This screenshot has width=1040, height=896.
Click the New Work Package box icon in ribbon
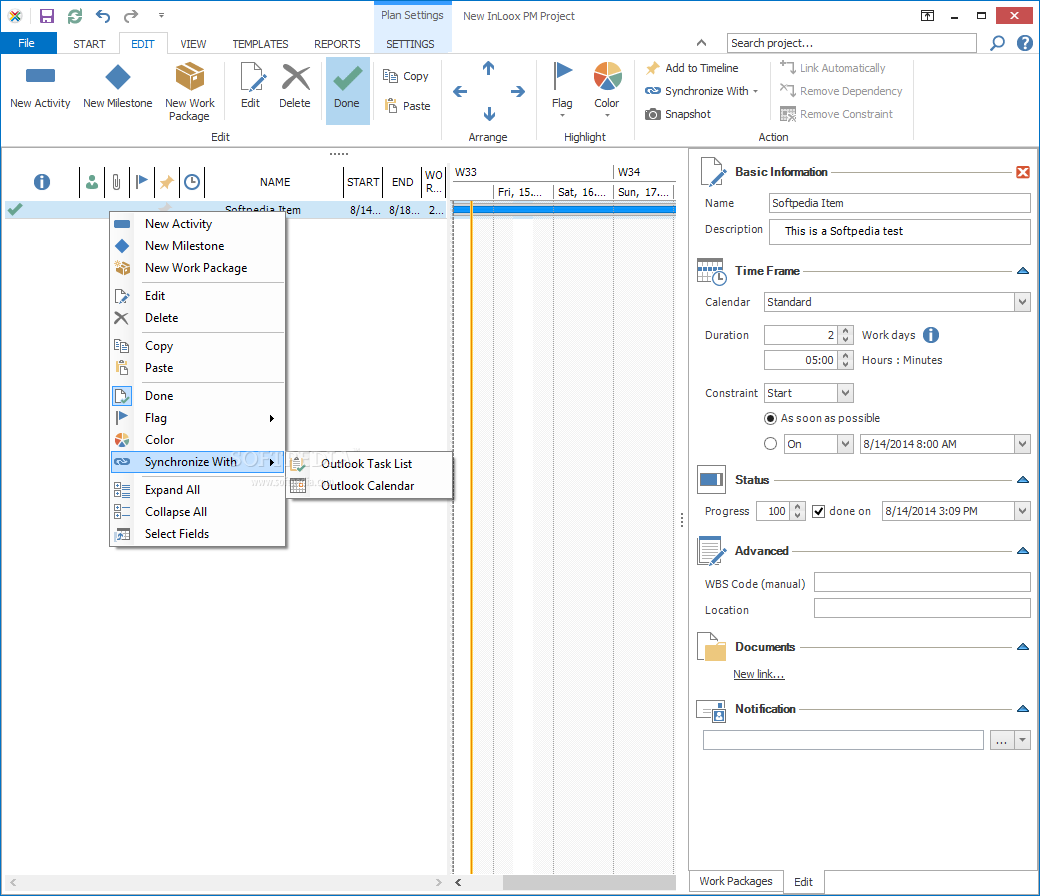[190, 76]
